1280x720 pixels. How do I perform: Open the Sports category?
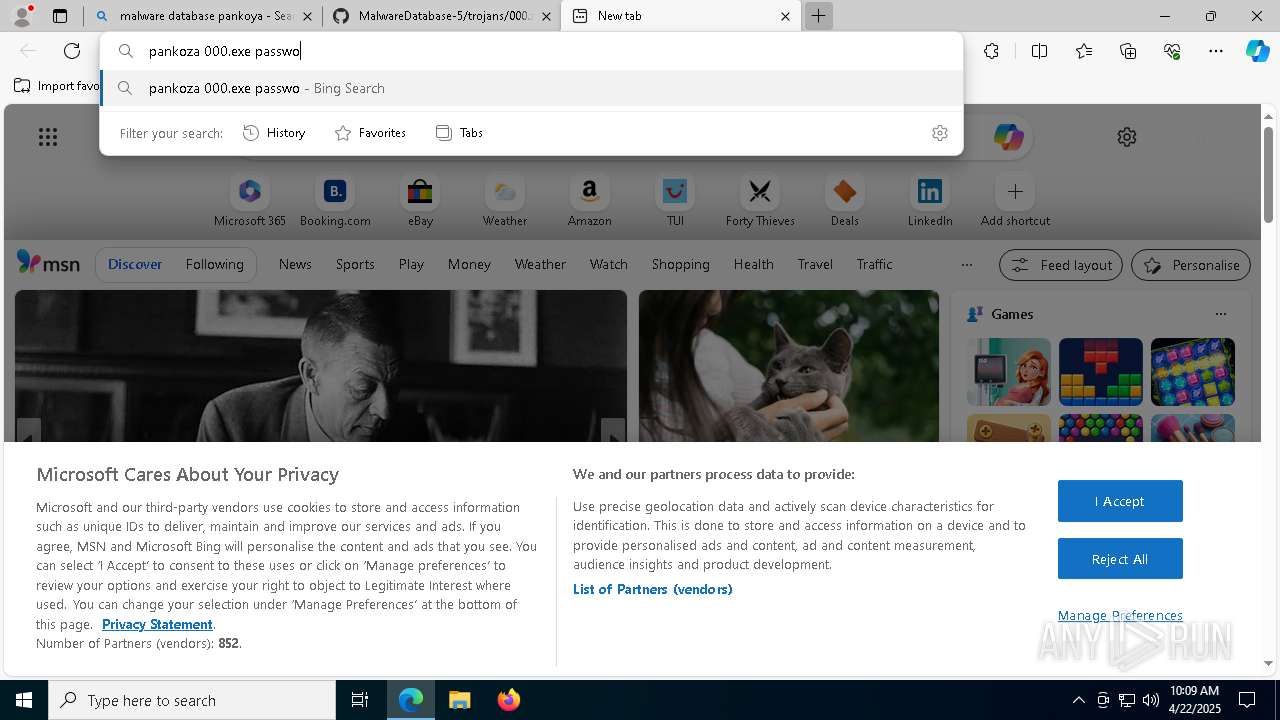[355, 264]
